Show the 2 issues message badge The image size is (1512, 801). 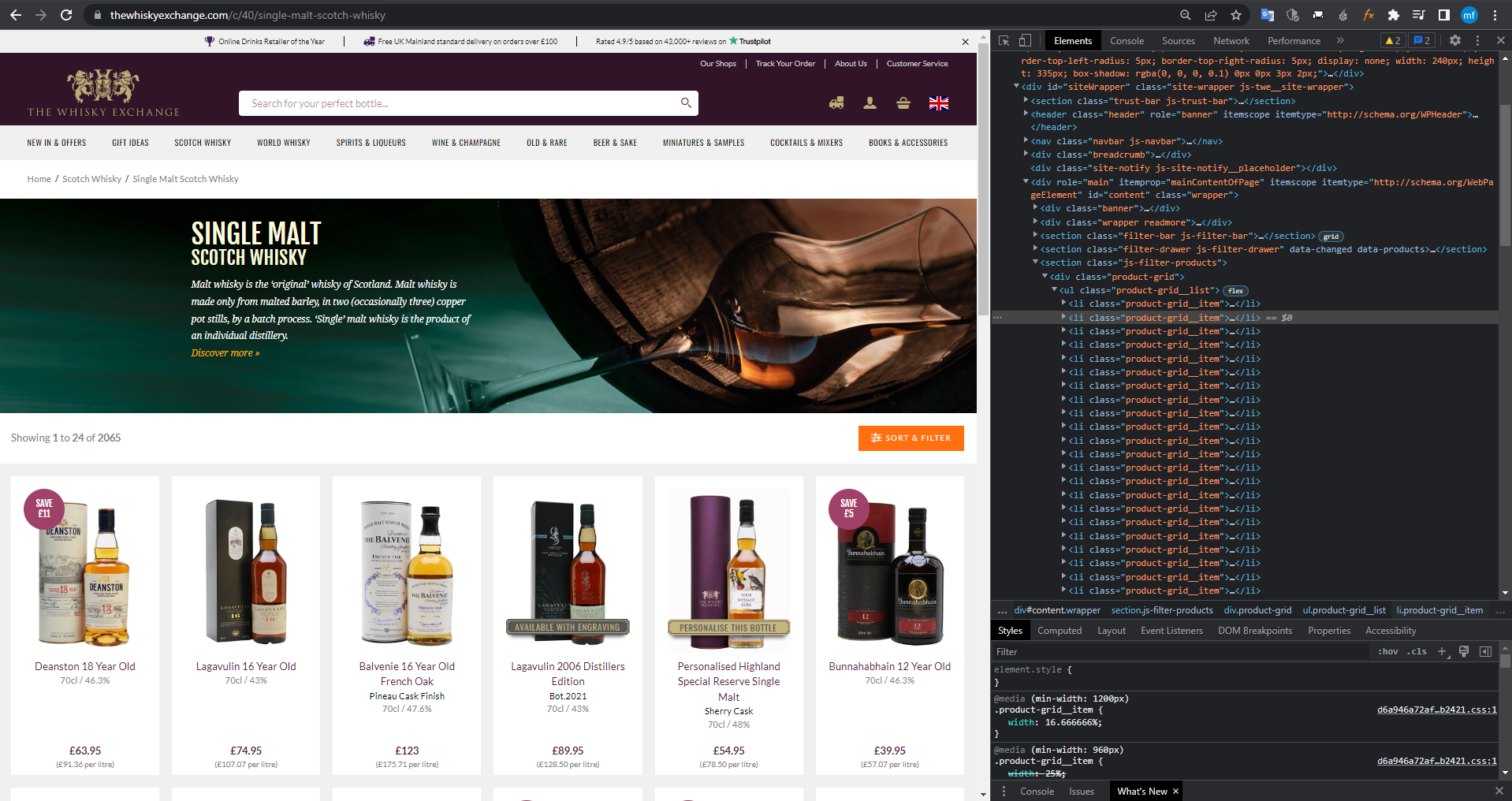point(1421,40)
